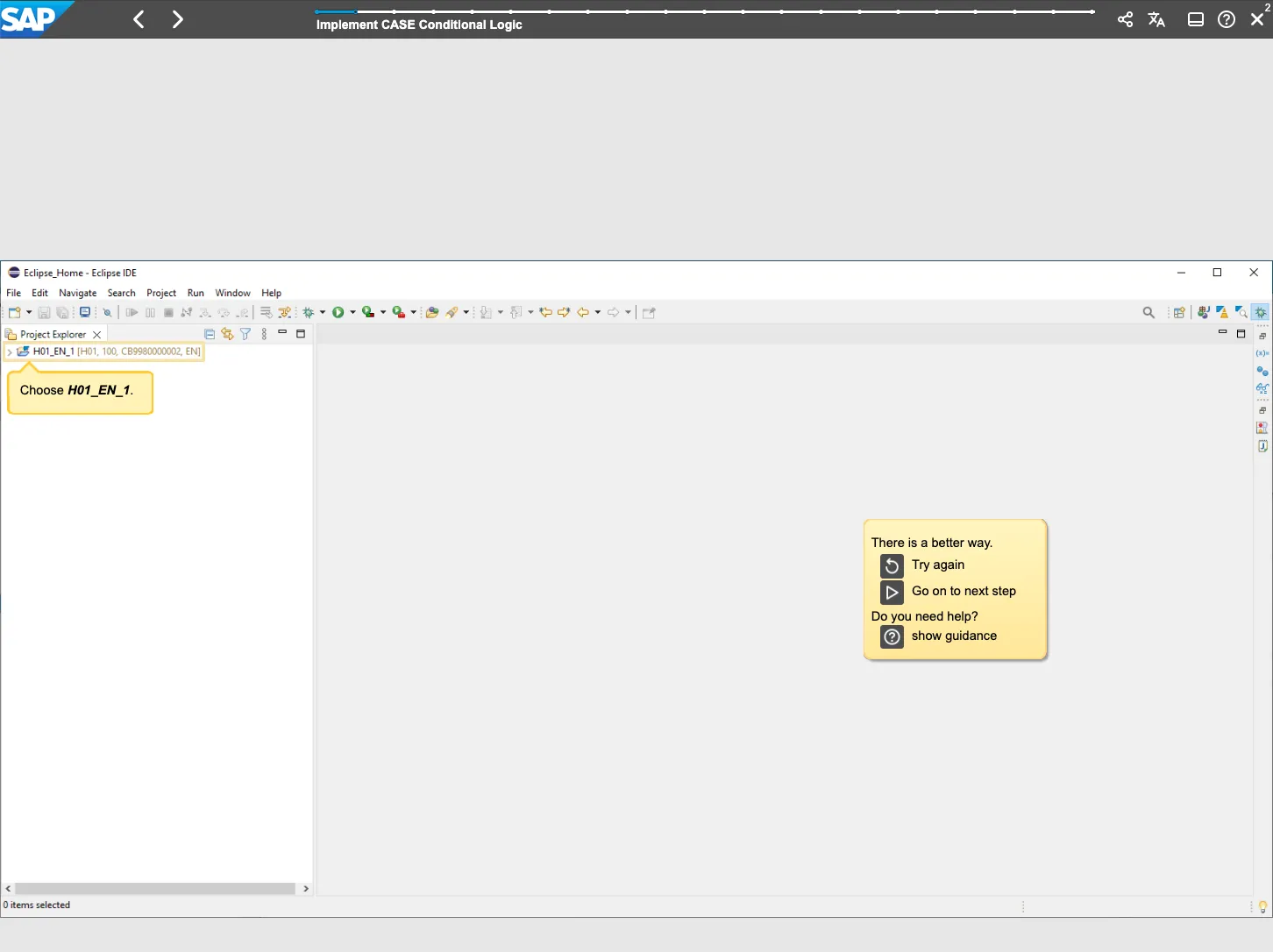Click the green Run button icon
This screenshot has width=1273, height=952.
tap(338, 313)
